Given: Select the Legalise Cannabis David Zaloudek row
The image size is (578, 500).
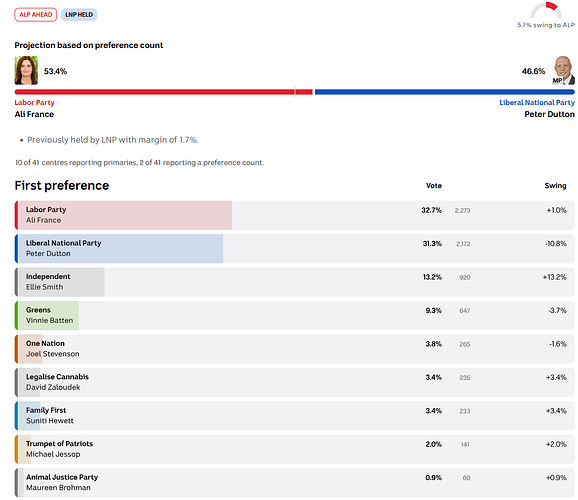Looking at the screenshot, I should pyautogui.click(x=295, y=382).
